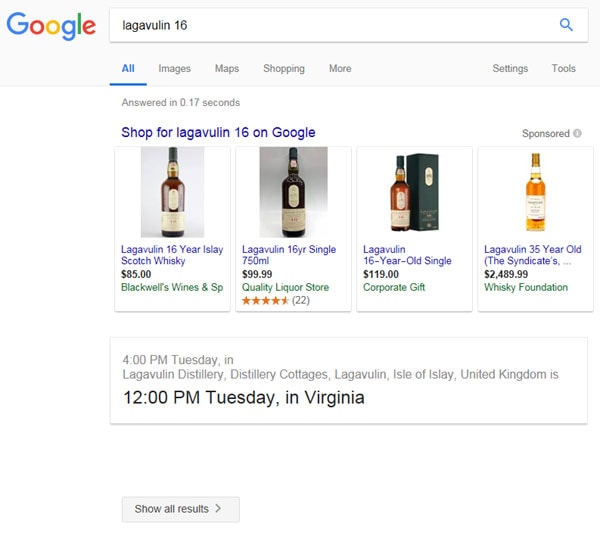Click the Lagavulin 35 Year Old bottle image
The height and width of the screenshot is (533, 600).
(535, 193)
